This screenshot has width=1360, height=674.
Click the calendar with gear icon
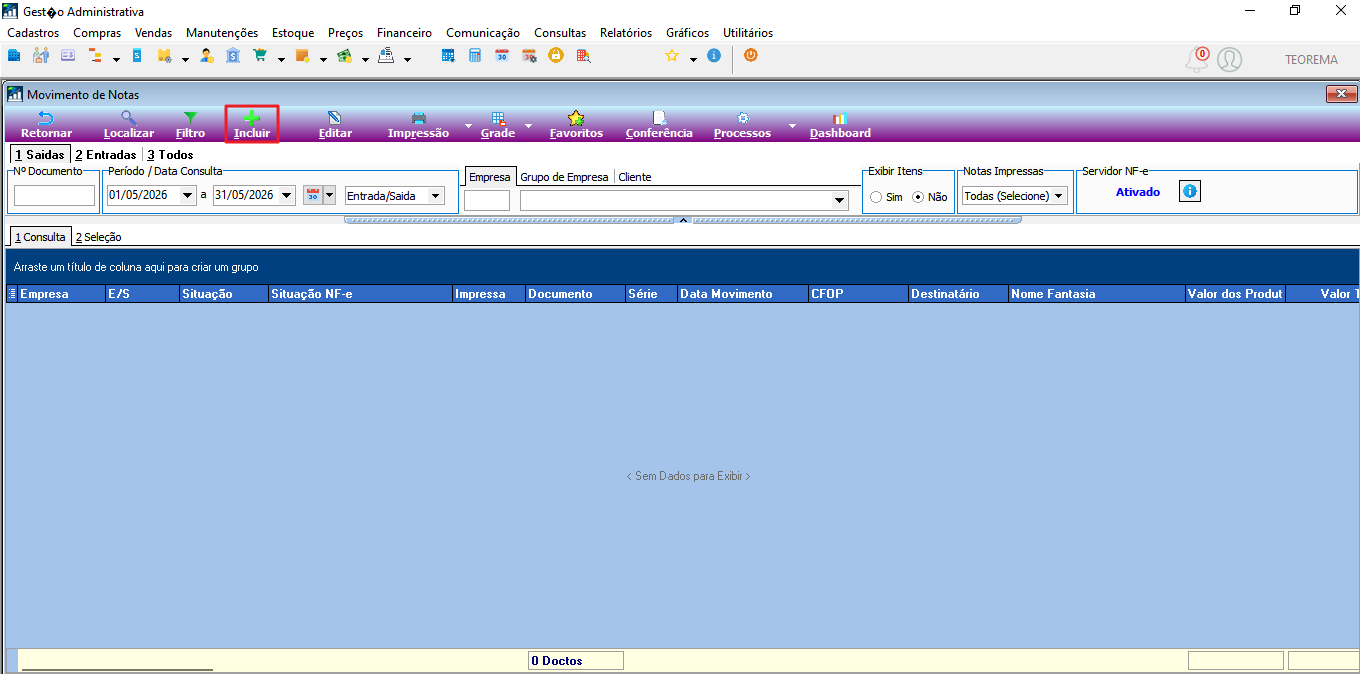coord(529,56)
